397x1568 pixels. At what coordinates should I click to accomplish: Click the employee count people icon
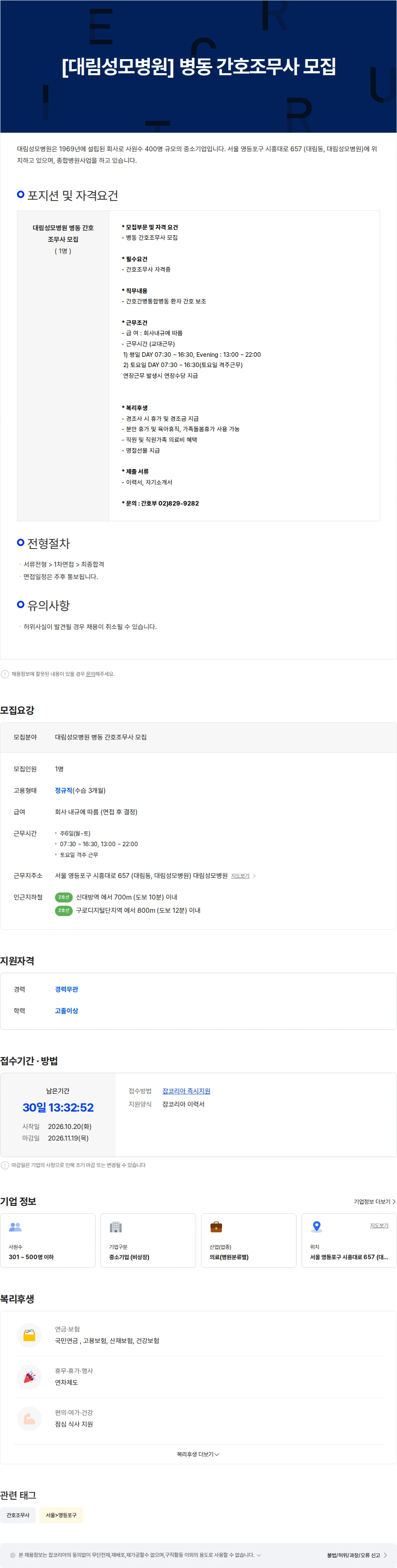point(15,1227)
